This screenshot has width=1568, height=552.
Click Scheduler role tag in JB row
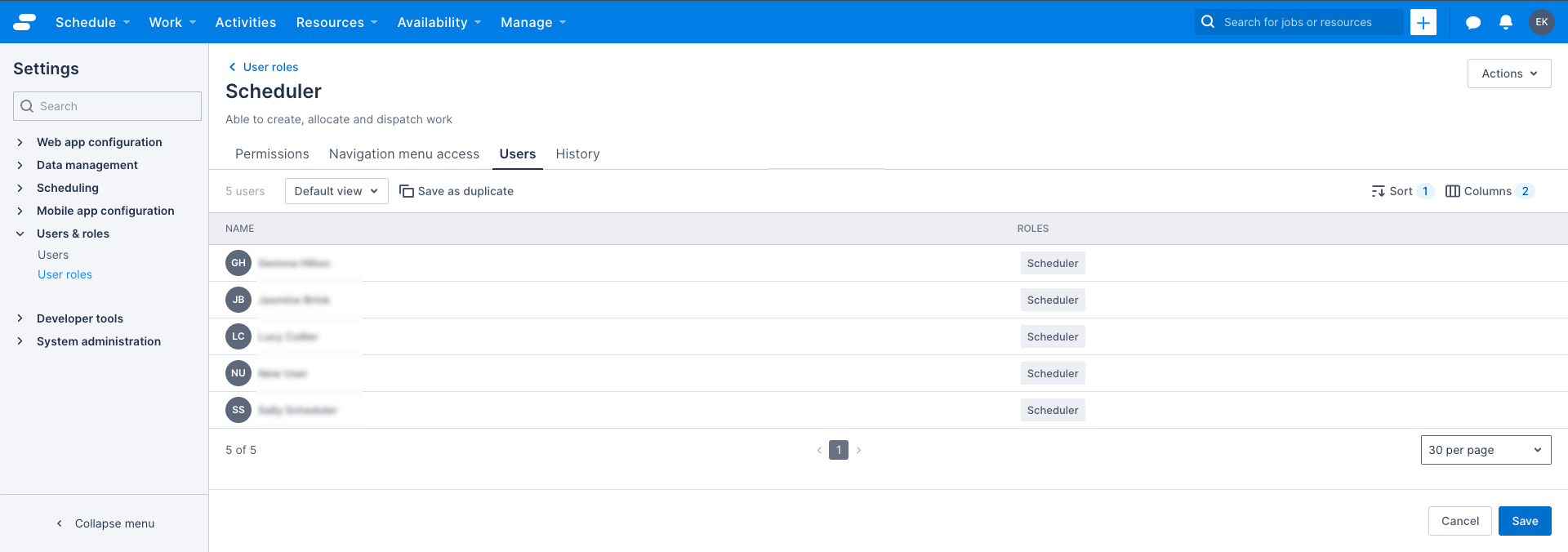(x=1053, y=300)
